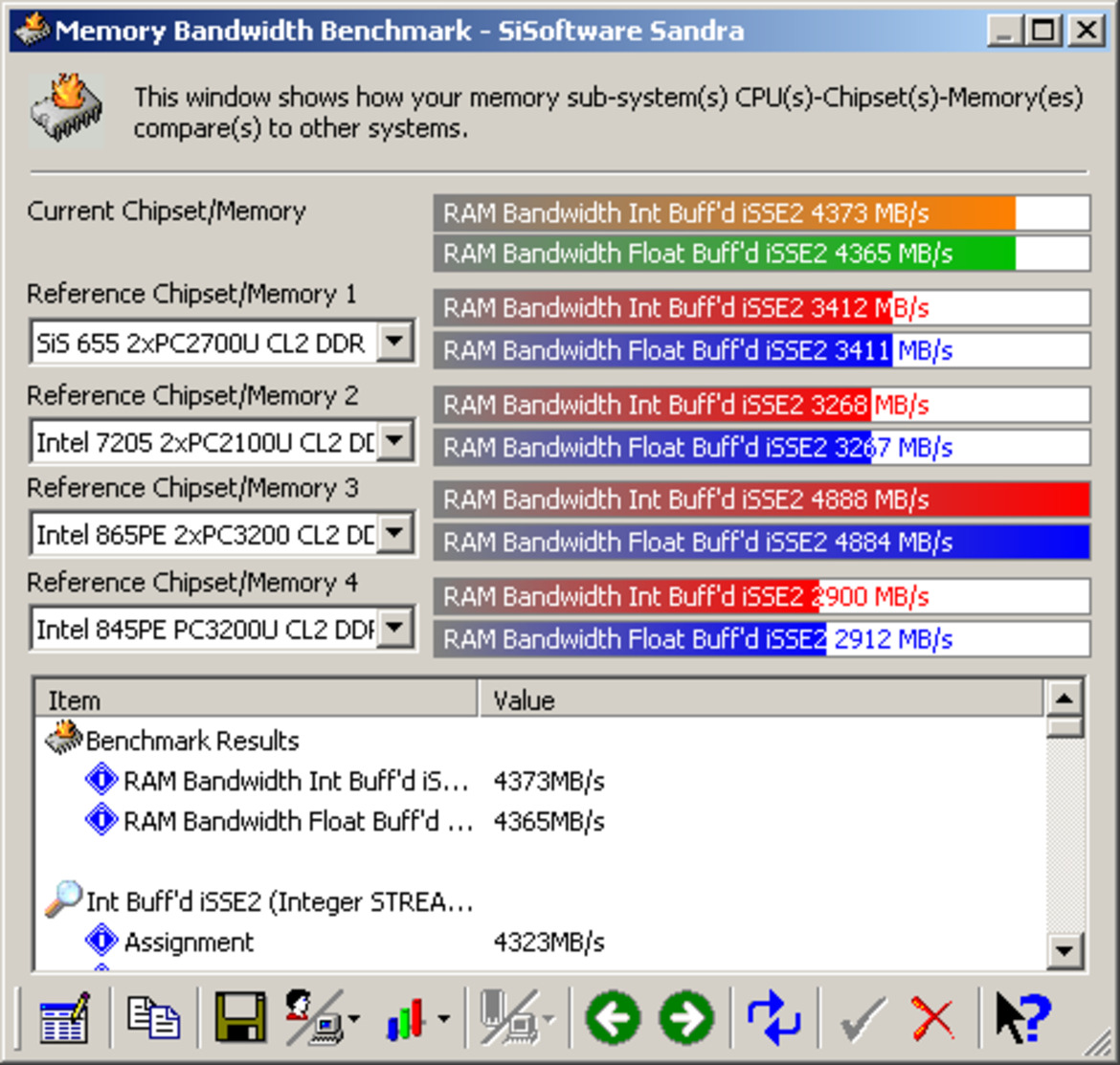Screen dimensions: 1120x1065
Task: Click the 4365MB/s value in the list
Action: tap(549, 822)
